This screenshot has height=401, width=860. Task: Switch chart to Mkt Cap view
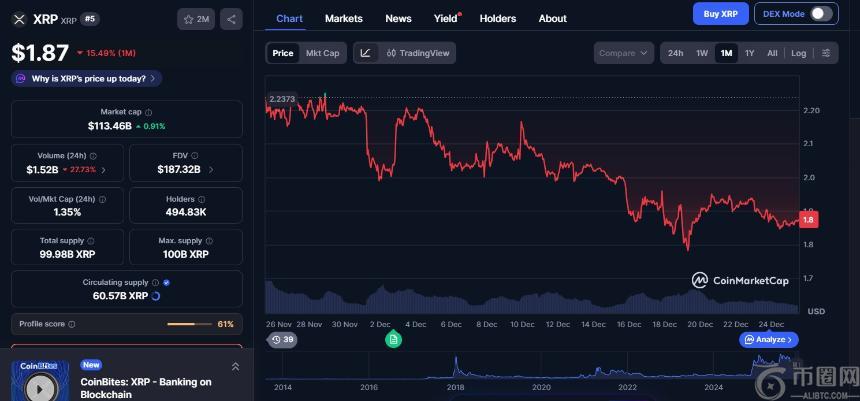coord(321,53)
